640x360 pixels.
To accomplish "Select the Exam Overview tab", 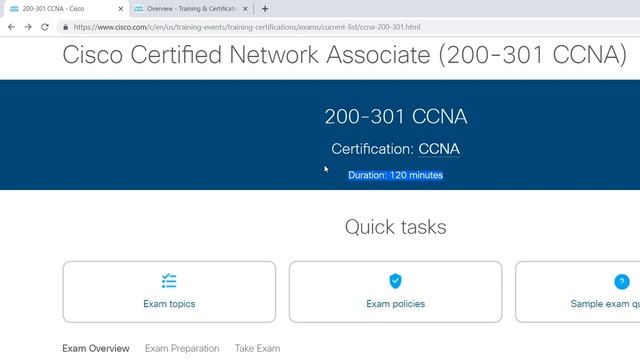I will click(96, 348).
